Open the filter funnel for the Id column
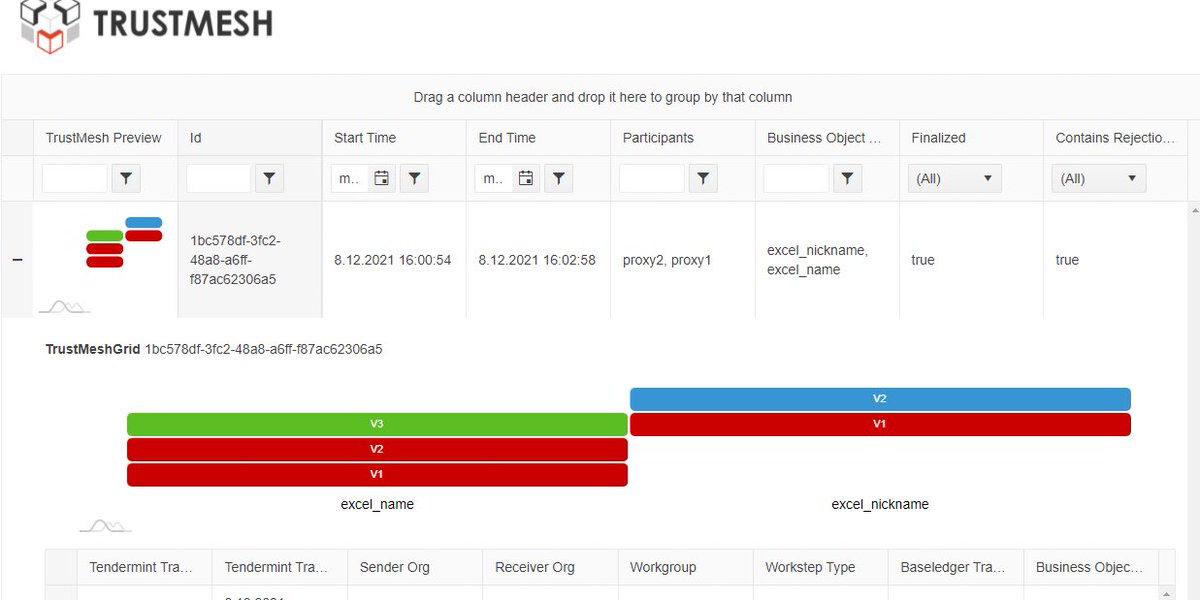 [269, 178]
